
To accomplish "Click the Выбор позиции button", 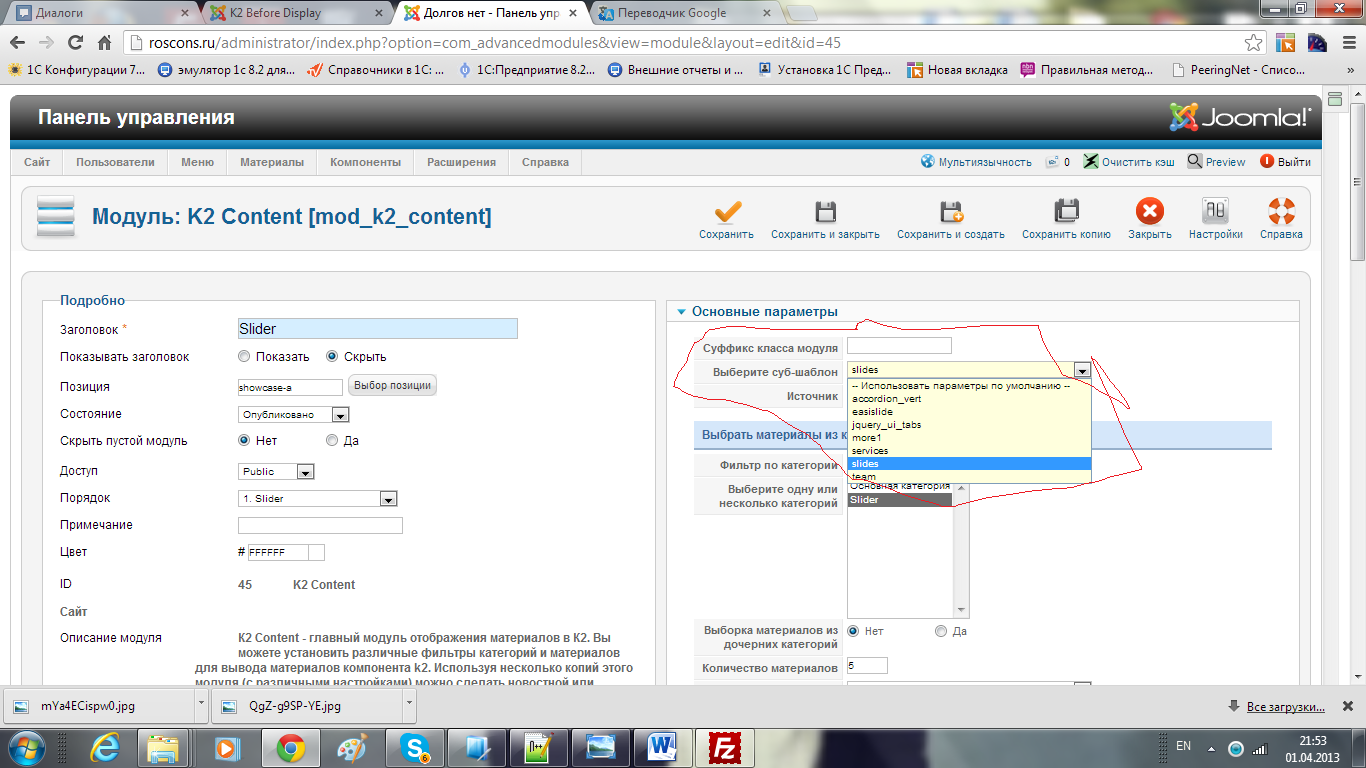I will [392, 386].
